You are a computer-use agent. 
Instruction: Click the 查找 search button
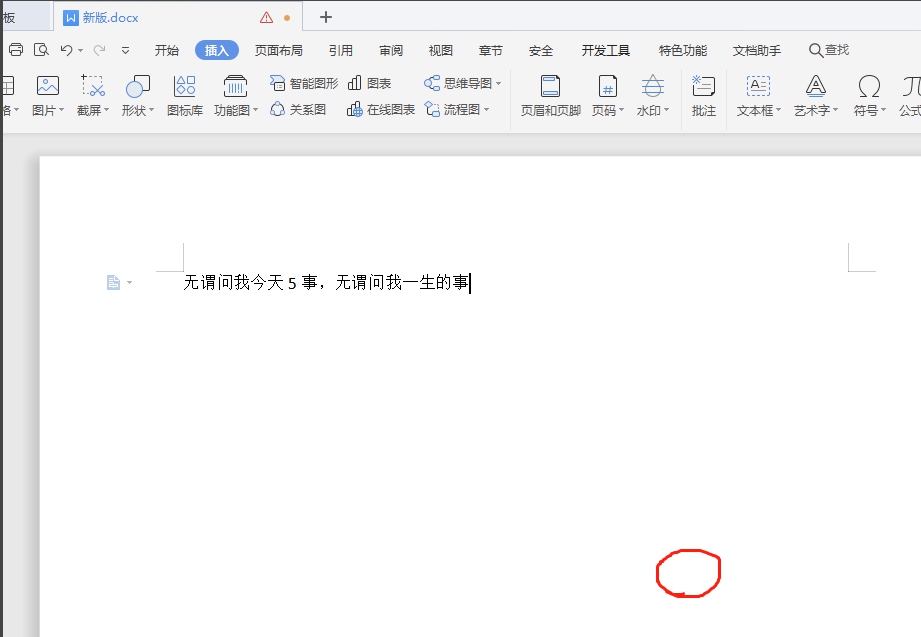(x=828, y=50)
